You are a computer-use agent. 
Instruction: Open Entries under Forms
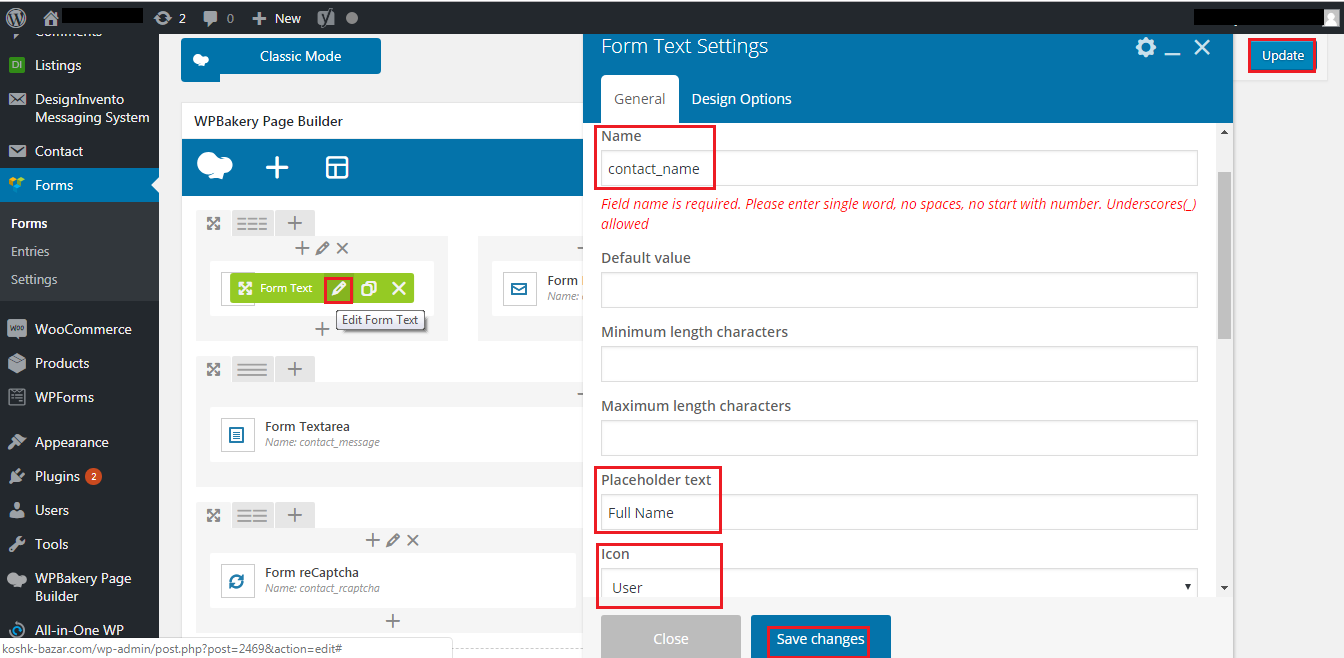[x=30, y=251]
